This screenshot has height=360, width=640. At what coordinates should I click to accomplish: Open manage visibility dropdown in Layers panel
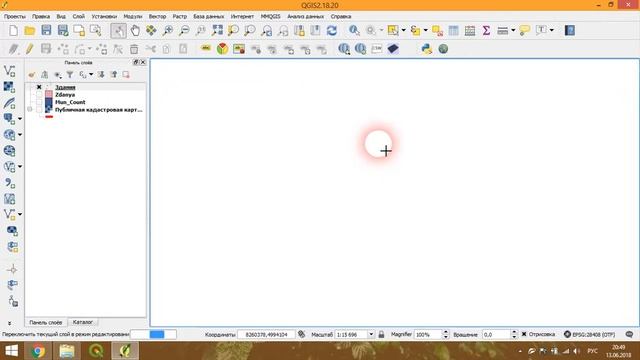[x=58, y=75]
